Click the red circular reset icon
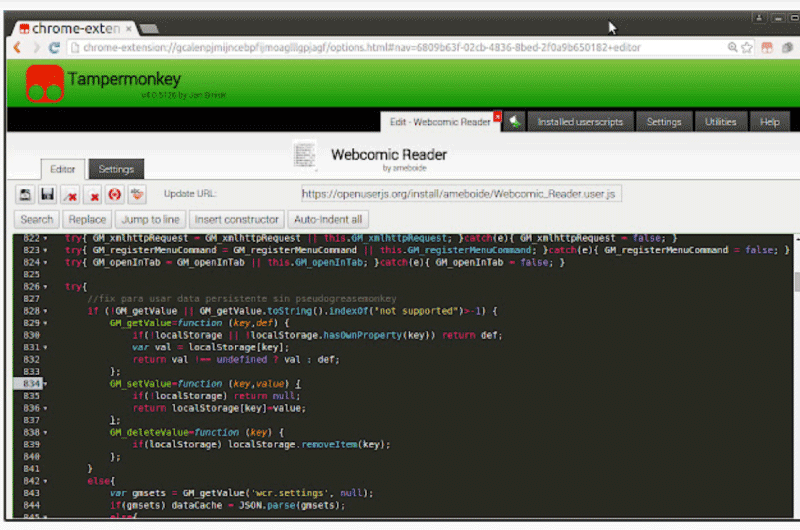800x530 pixels. pos(115,194)
